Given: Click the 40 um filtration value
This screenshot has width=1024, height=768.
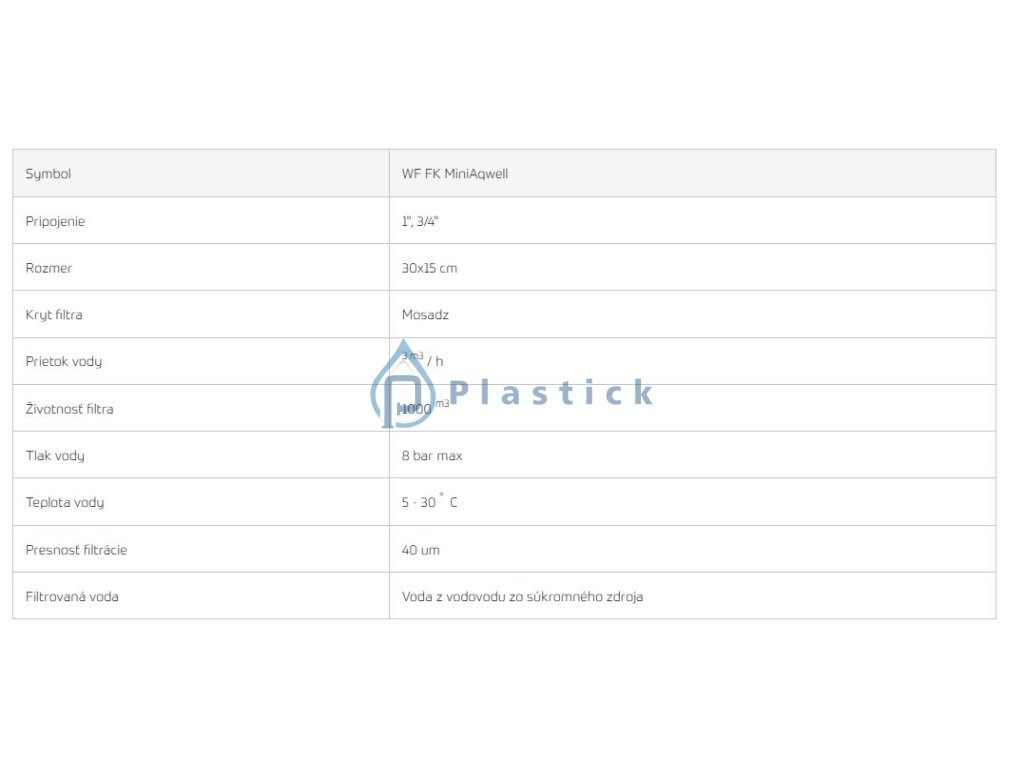Looking at the screenshot, I should [421, 550].
